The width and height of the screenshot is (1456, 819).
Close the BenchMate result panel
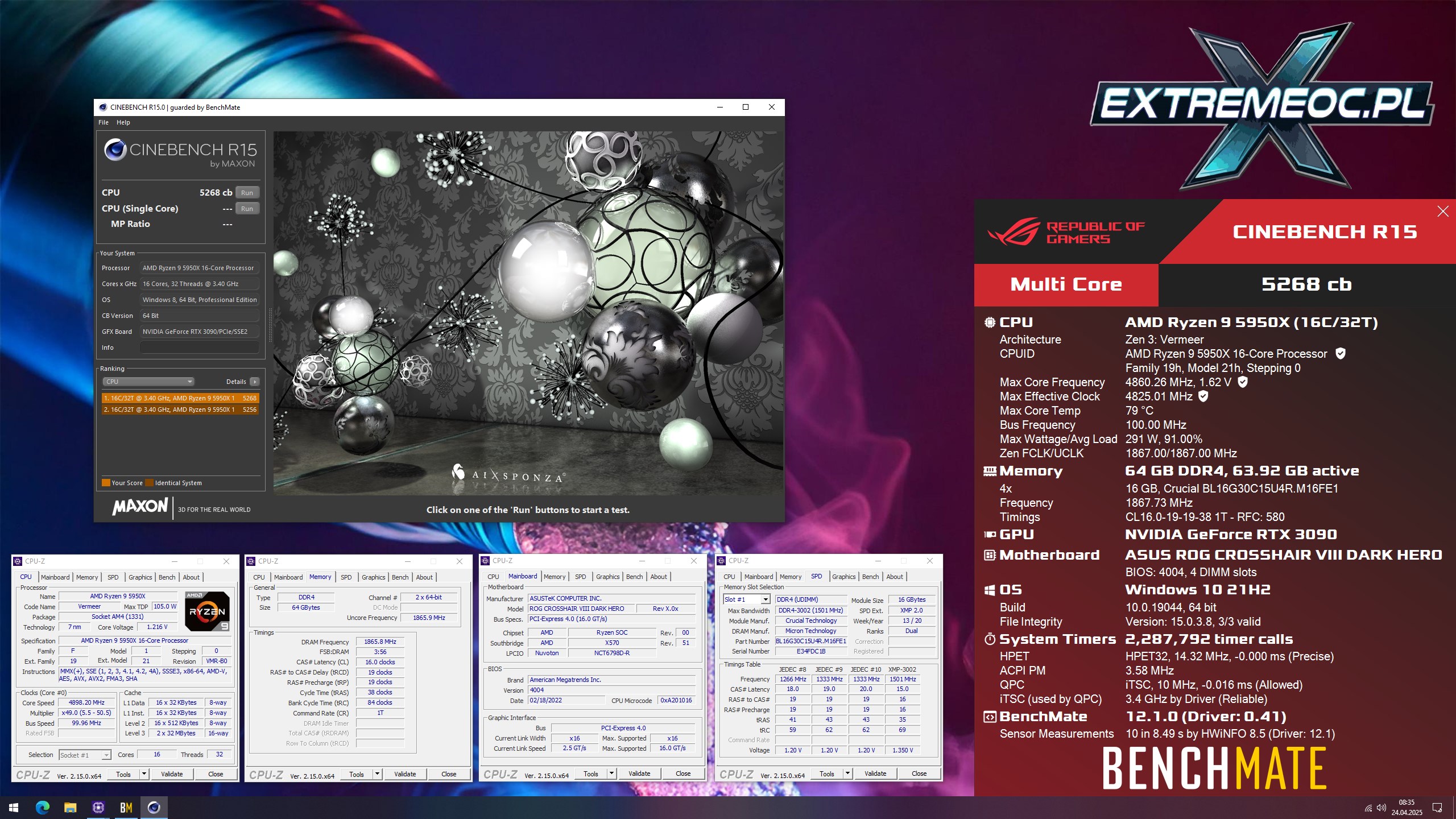[x=1443, y=212]
